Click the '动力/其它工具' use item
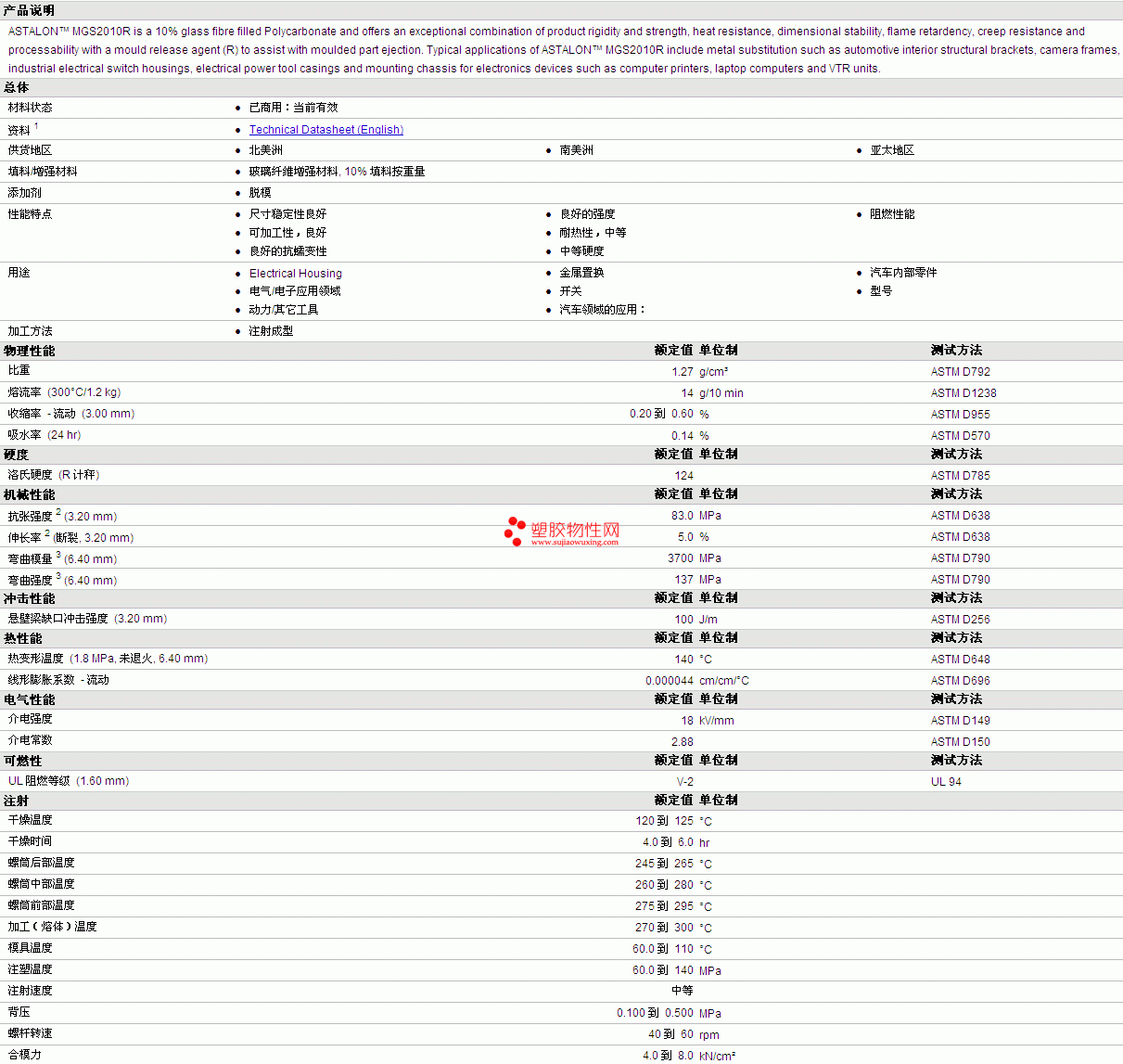Image resolution: width=1123 pixels, height=1064 pixels. (284, 310)
